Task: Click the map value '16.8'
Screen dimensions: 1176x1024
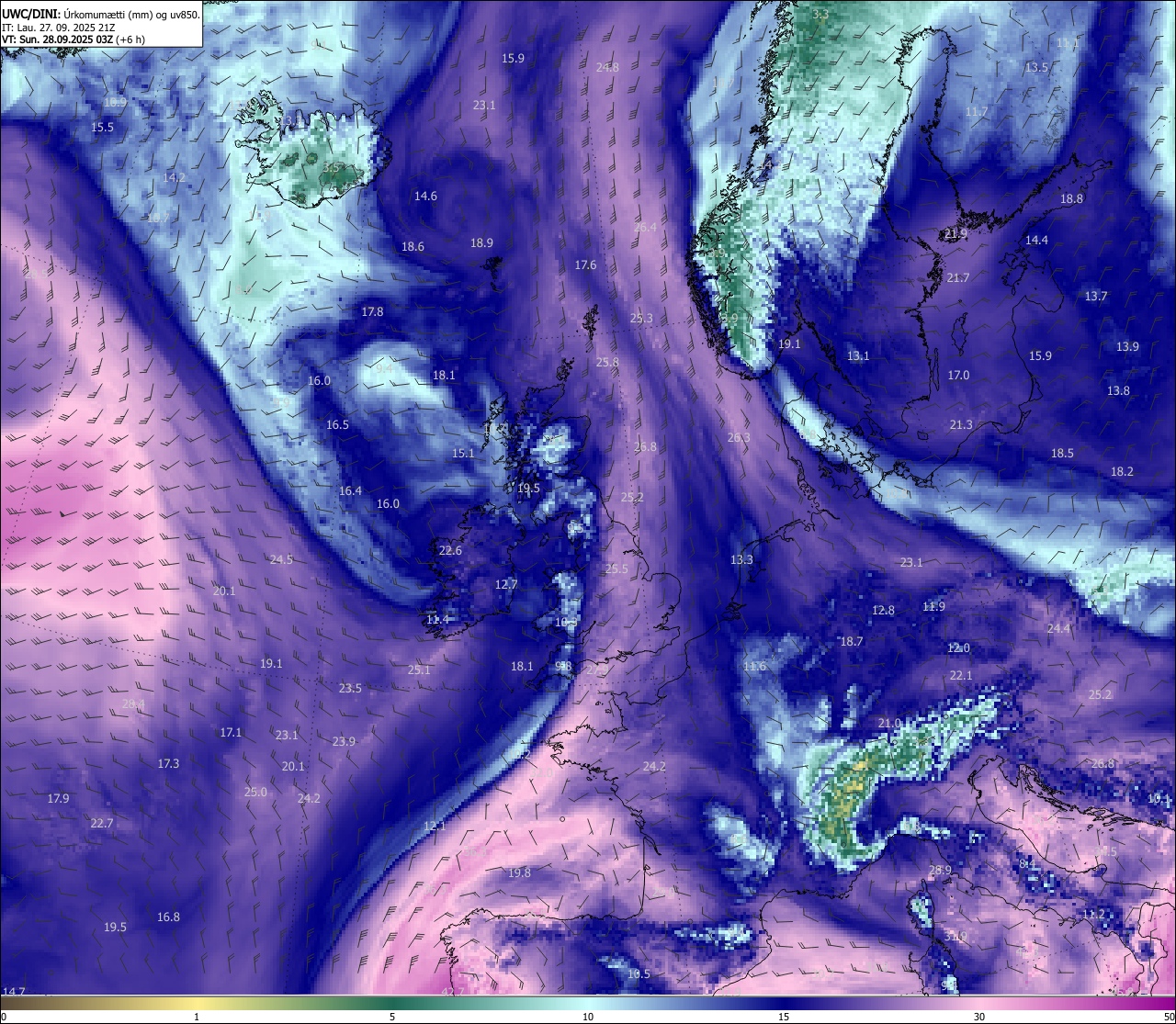Action: [168, 917]
